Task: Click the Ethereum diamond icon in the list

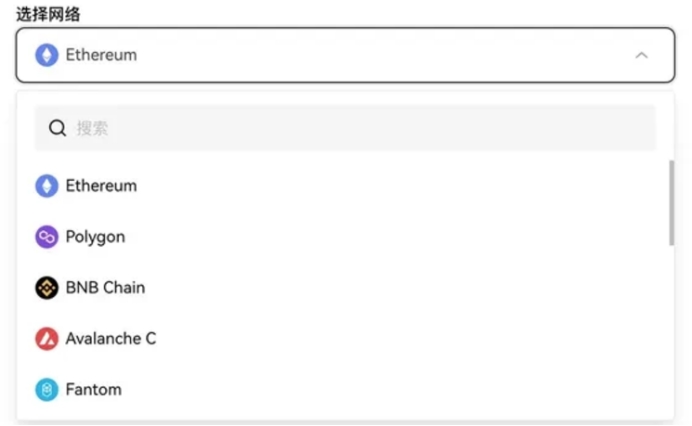Action: [x=47, y=186]
